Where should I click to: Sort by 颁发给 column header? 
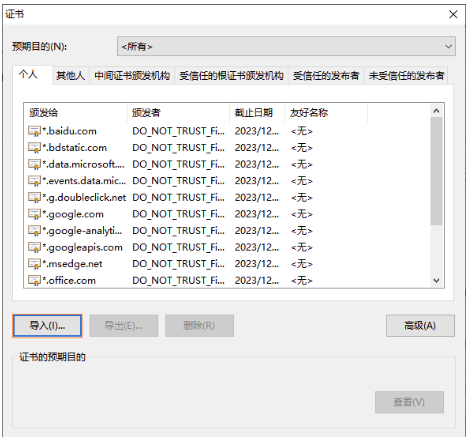(76, 113)
